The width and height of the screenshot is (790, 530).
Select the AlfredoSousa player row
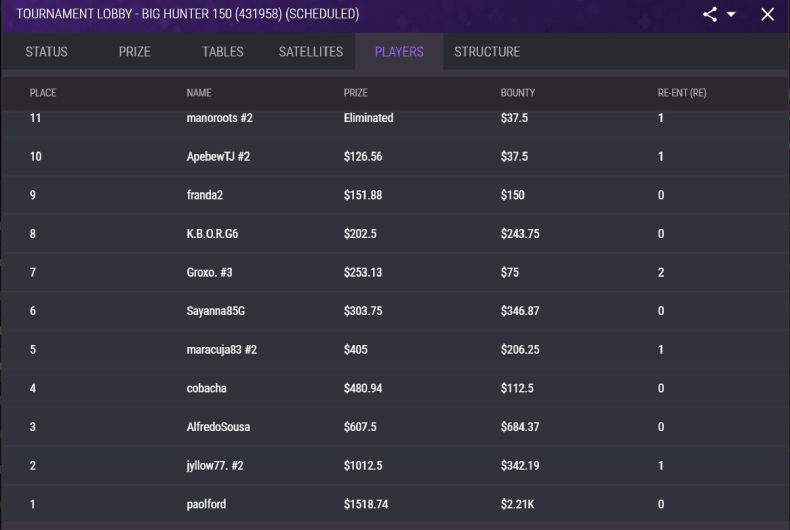(395, 427)
